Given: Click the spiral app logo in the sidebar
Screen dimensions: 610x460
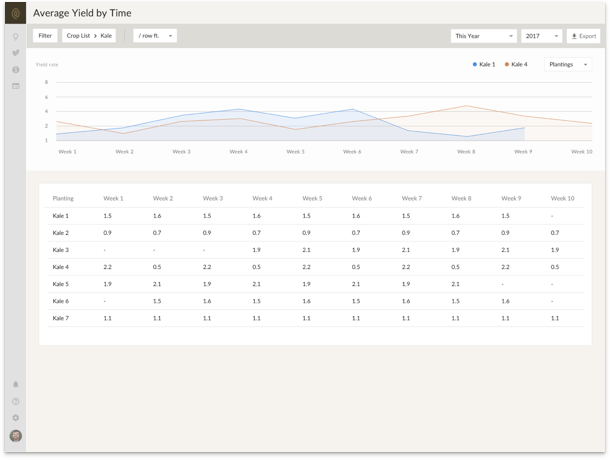Looking at the screenshot, I should 16,14.
